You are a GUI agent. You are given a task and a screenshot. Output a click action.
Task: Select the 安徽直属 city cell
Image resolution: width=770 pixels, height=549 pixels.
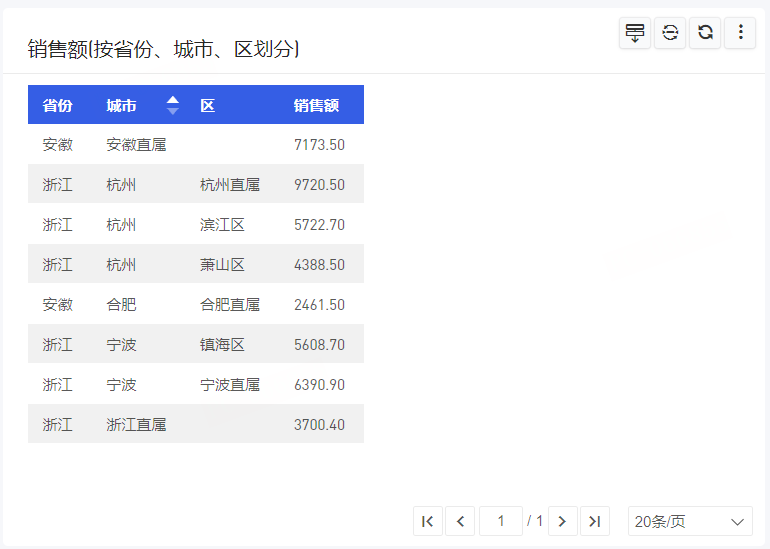pos(136,145)
